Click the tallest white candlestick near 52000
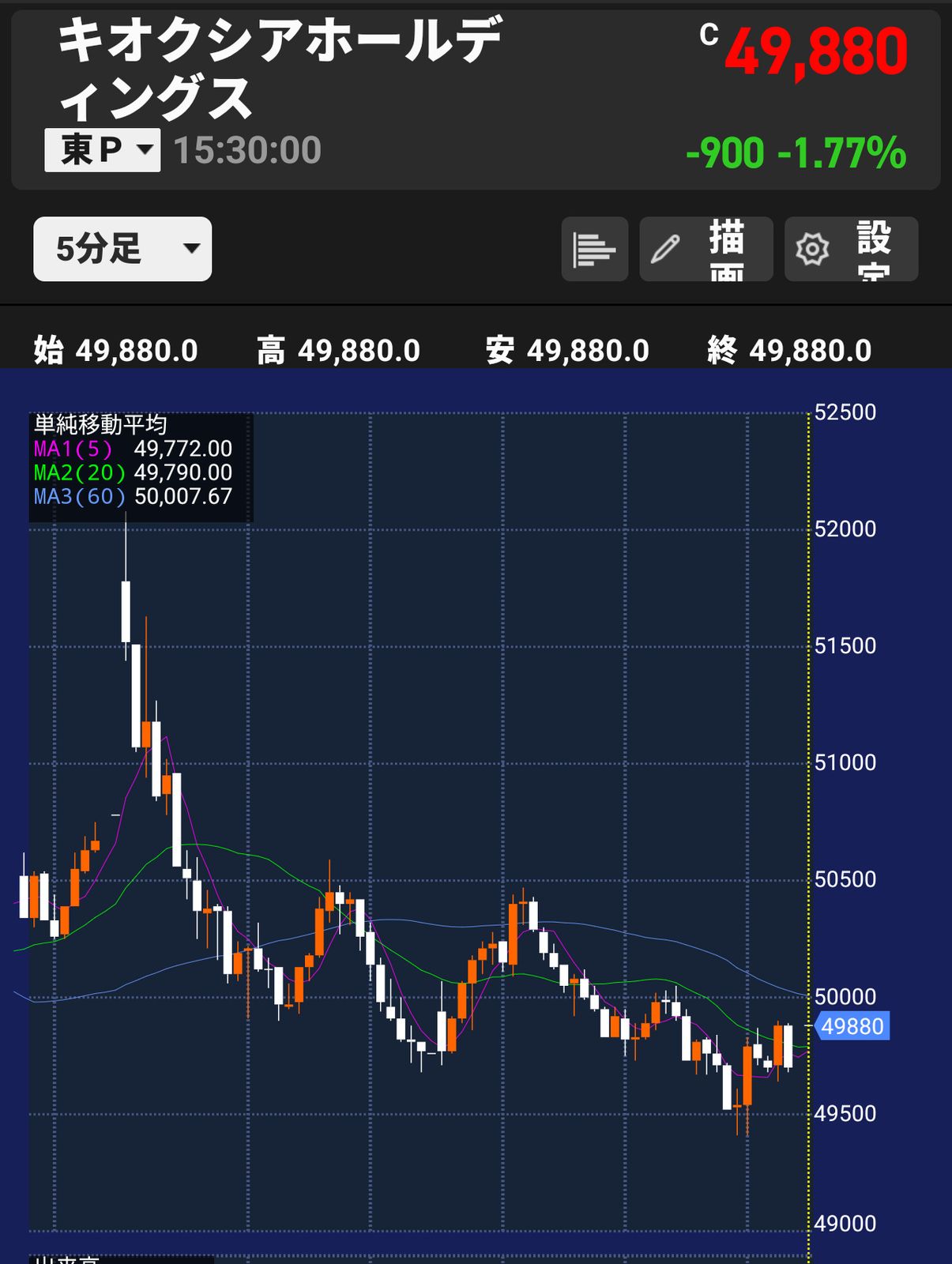Viewport: 952px width, 1264px height. click(x=126, y=611)
